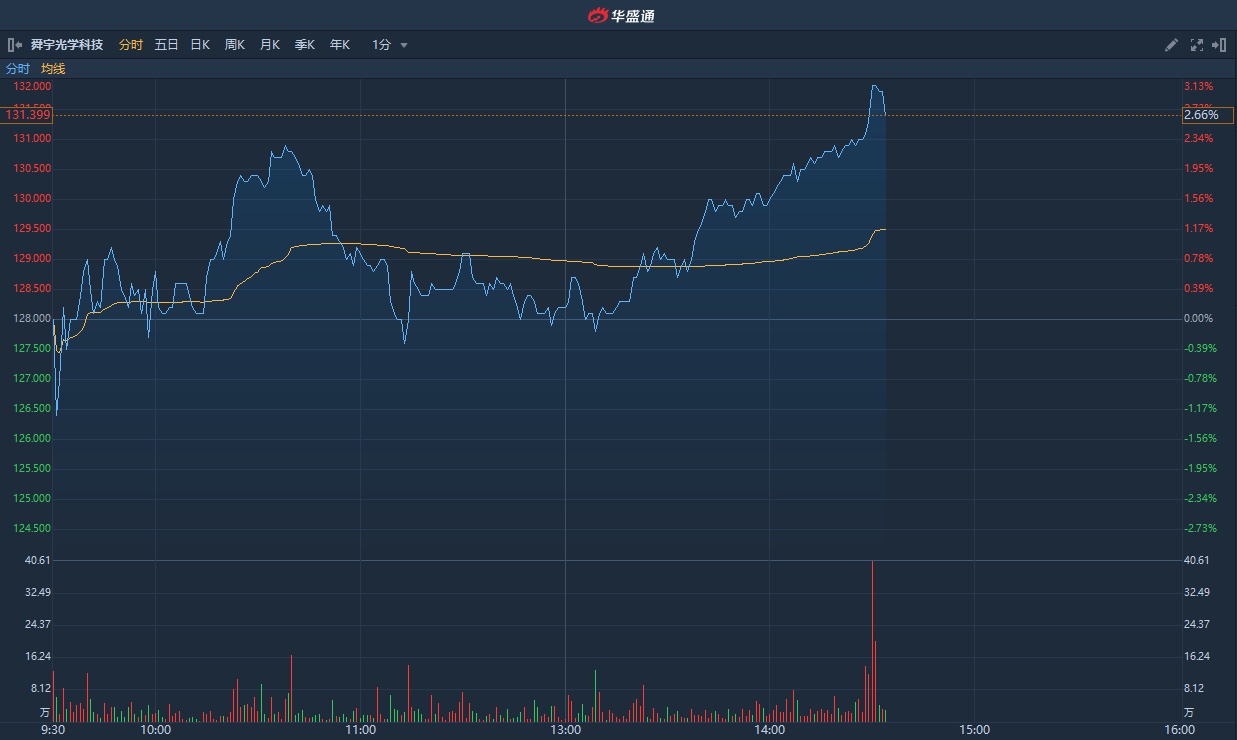Click the 舜宇光学科技 stock name
Screen dimensions: 1237x740
tap(67, 45)
